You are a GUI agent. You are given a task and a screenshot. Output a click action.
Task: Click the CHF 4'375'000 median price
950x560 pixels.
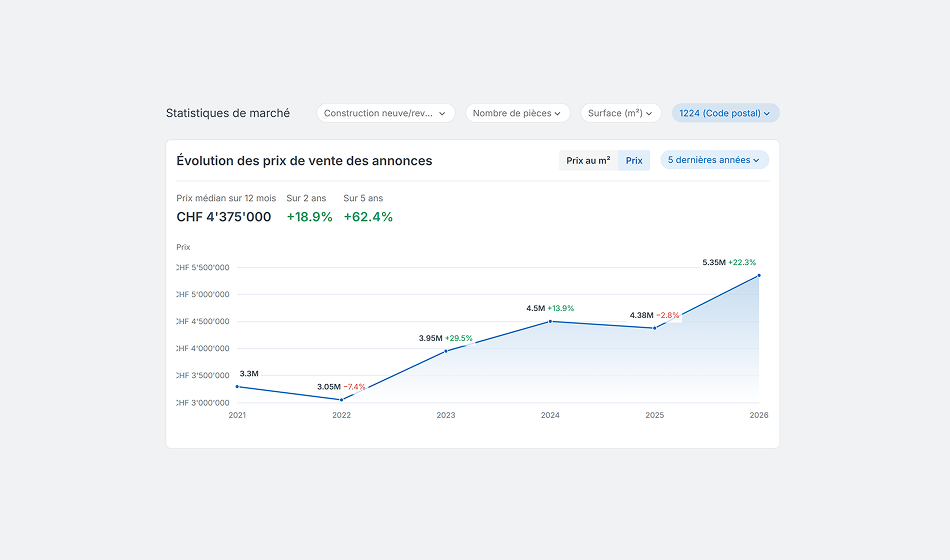pos(224,217)
